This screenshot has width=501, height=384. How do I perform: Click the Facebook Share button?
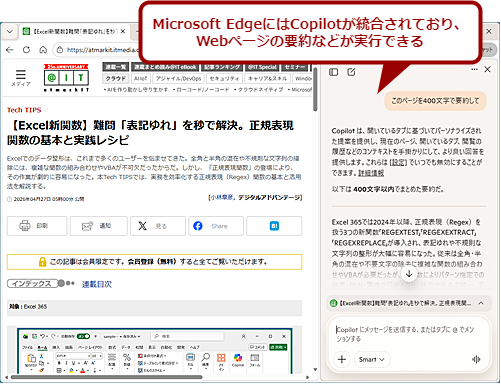tap(216, 226)
